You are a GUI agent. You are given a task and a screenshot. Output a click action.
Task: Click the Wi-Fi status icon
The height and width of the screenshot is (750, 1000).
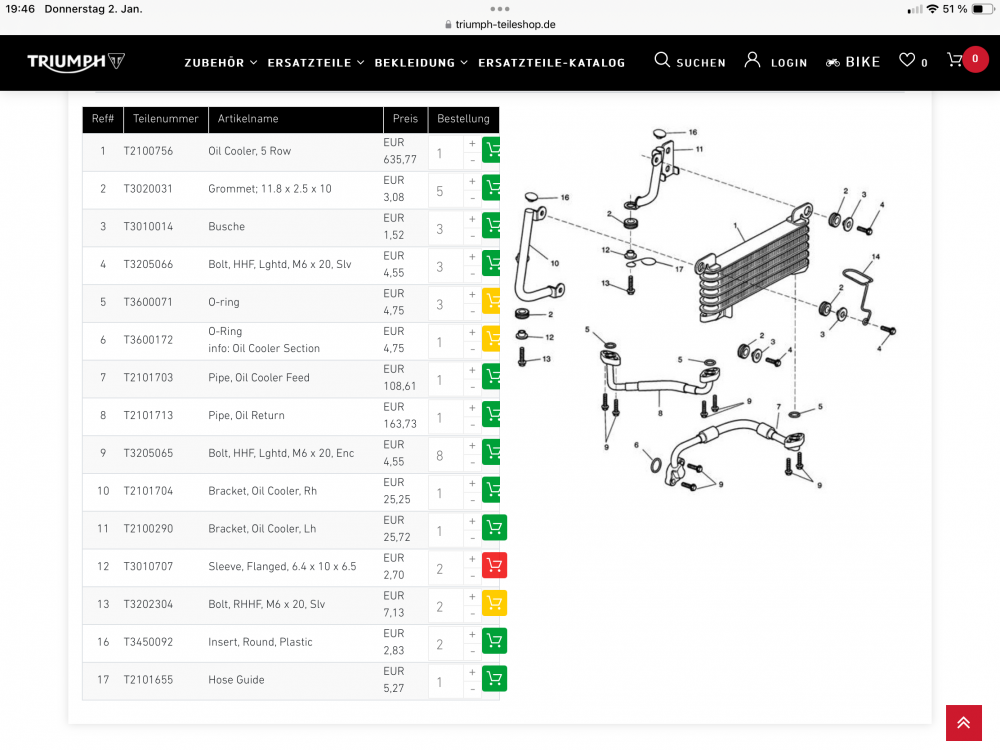click(x=932, y=9)
